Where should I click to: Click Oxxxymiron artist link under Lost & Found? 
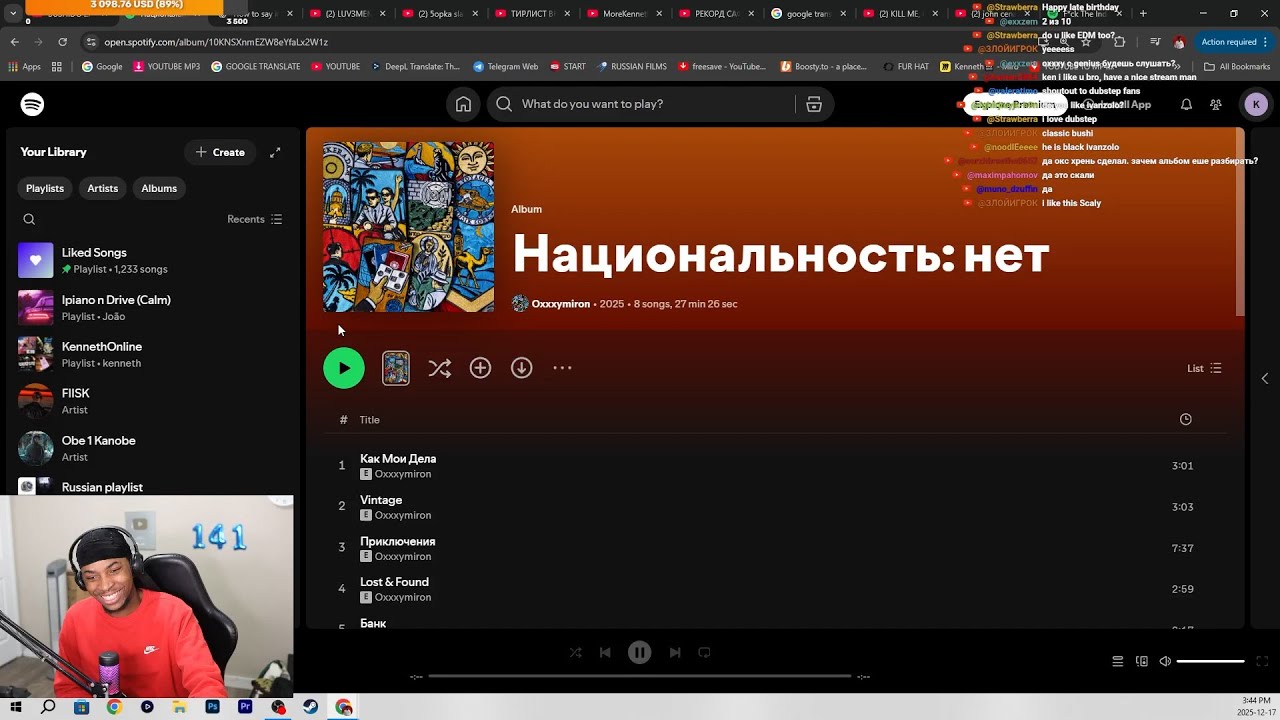pos(403,597)
